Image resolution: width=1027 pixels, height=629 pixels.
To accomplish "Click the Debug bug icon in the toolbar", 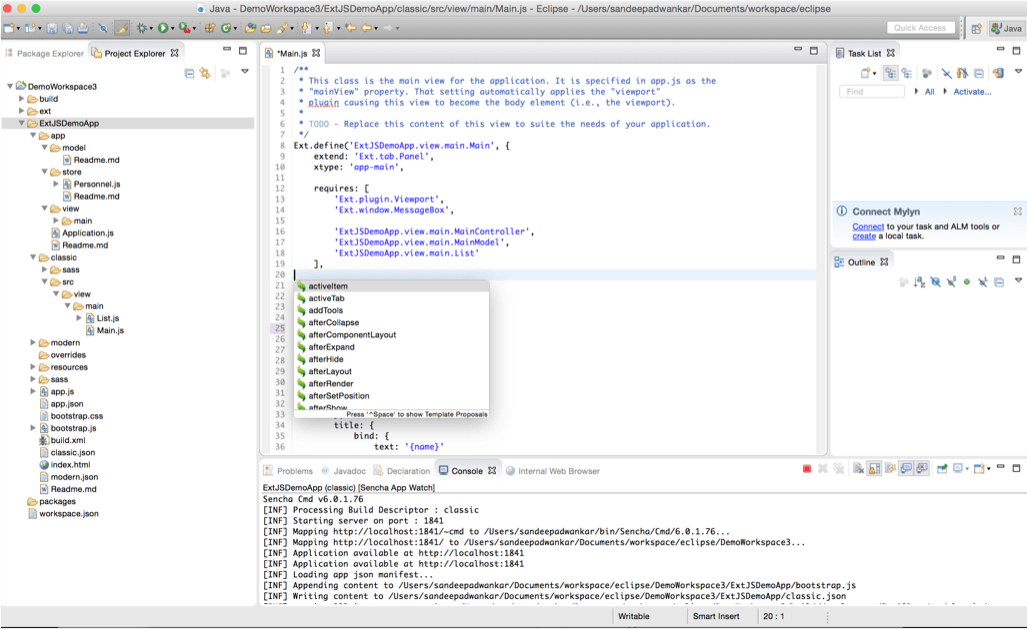I will point(141,28).
